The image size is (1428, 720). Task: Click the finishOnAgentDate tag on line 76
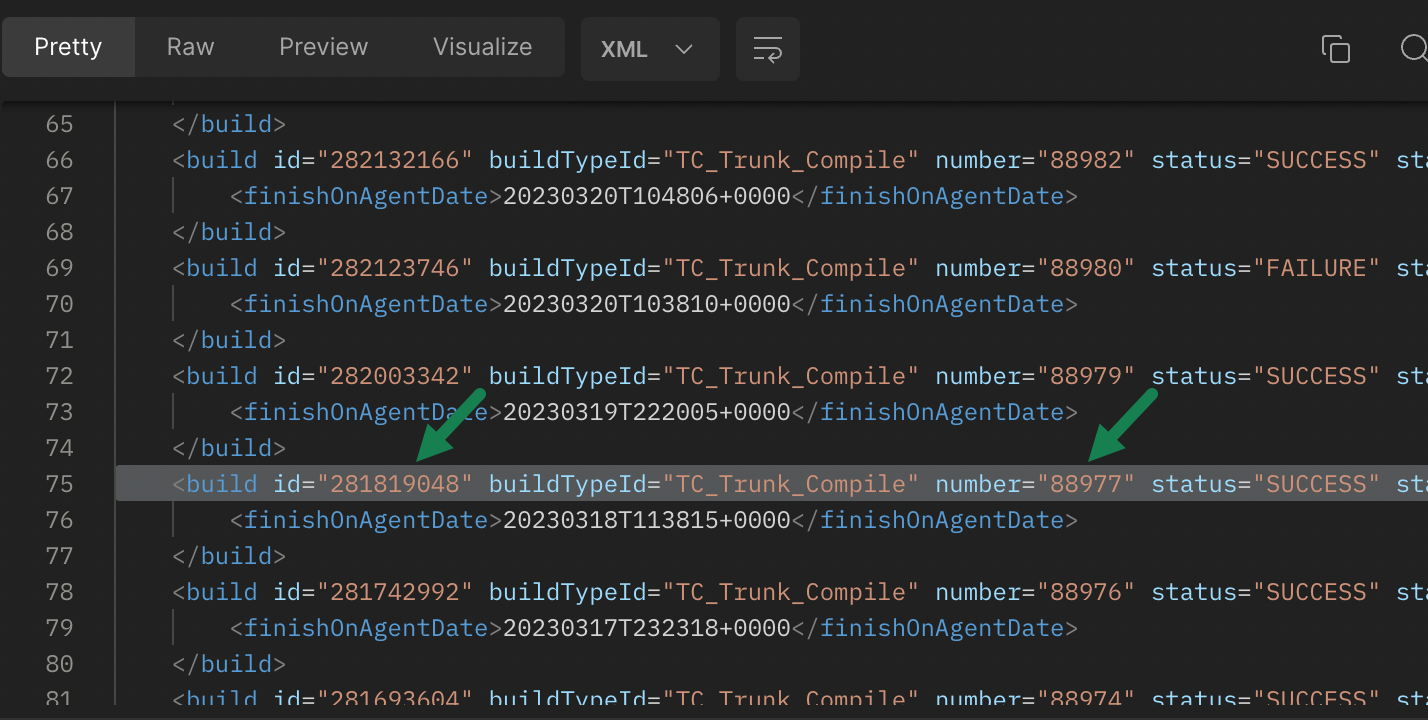pos(365,519)
